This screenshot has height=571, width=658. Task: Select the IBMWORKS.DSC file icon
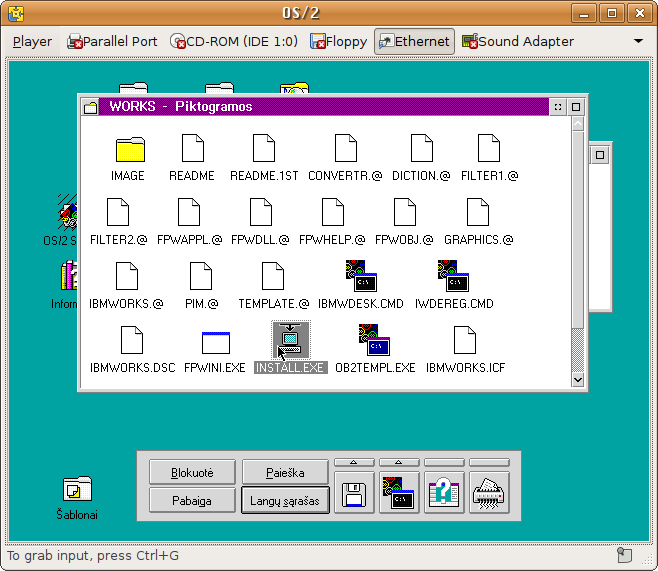(132, 340)
